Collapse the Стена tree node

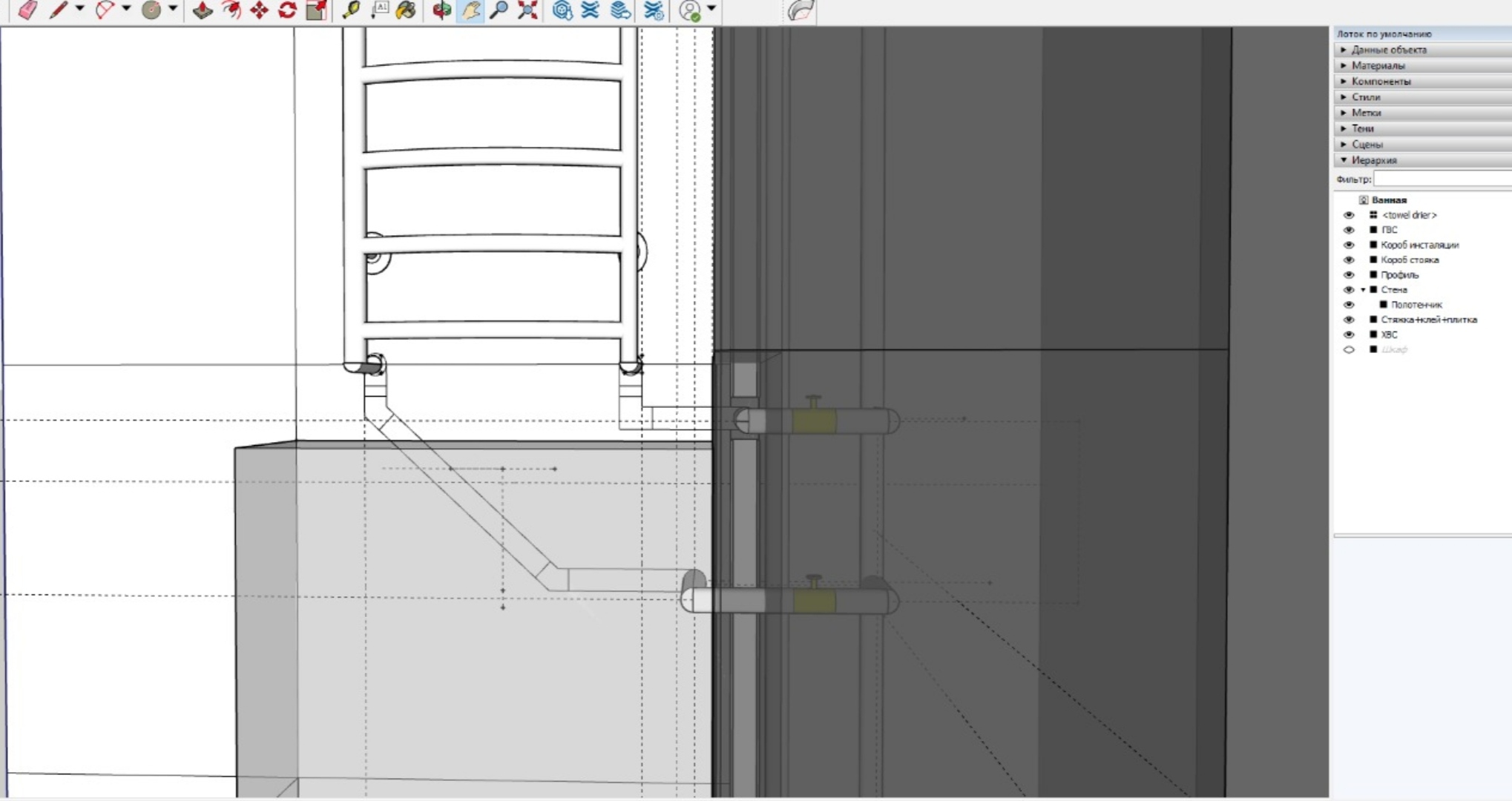(x=1363, y=290)
